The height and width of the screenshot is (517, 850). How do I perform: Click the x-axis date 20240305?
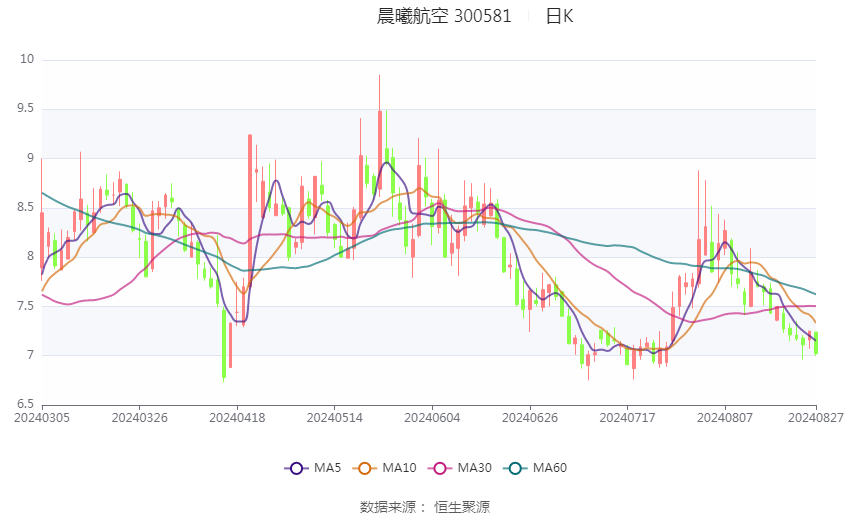point(42,418)
